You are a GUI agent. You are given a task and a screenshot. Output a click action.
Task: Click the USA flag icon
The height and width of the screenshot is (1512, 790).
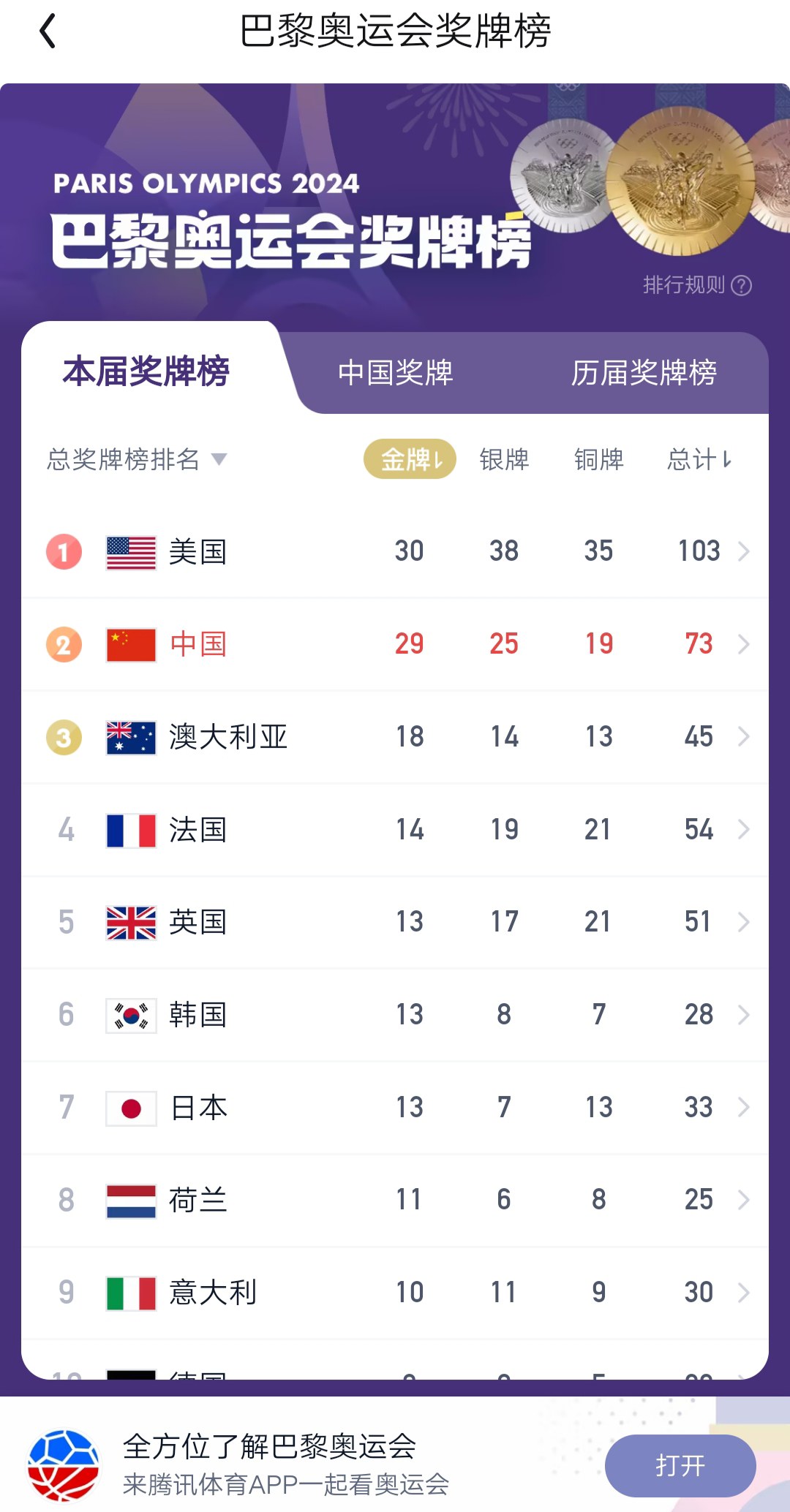click(131, 552)
